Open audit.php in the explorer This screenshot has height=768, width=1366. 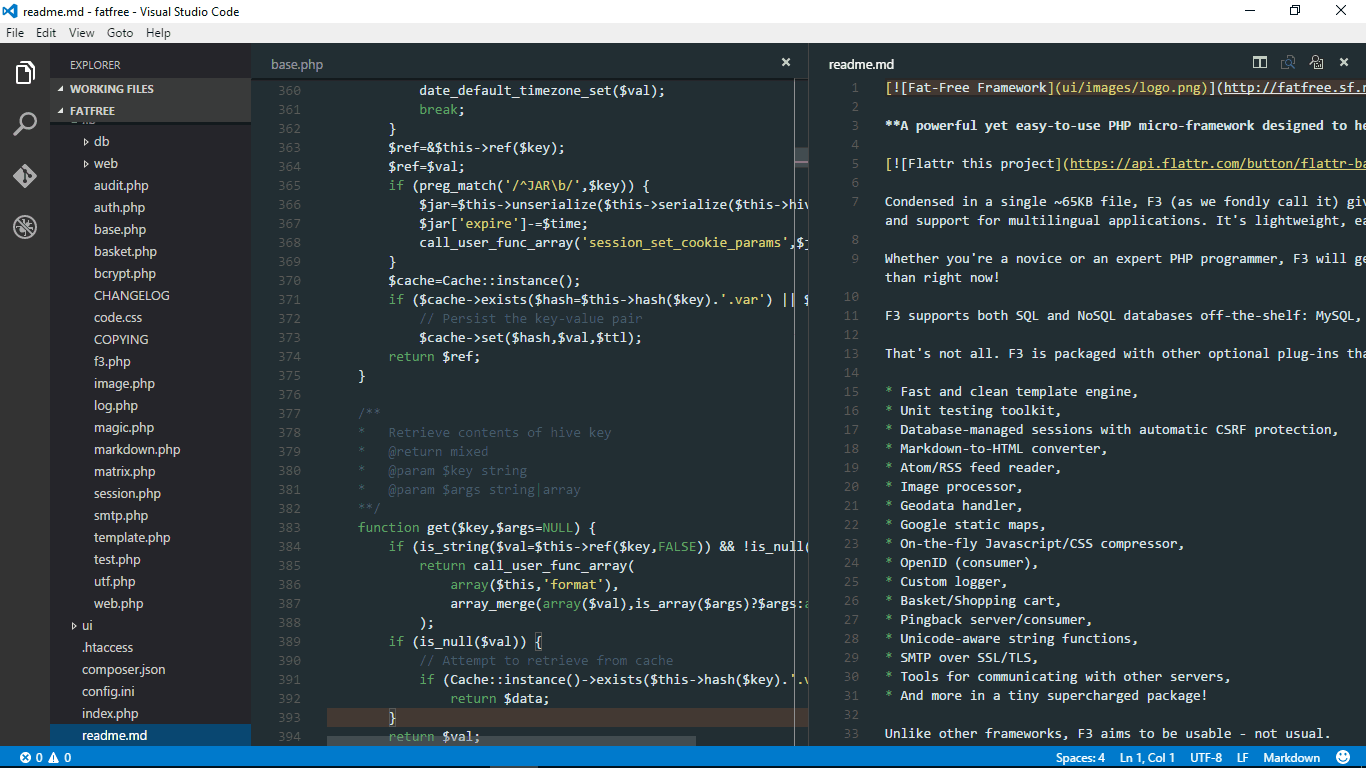click(121, 186)
